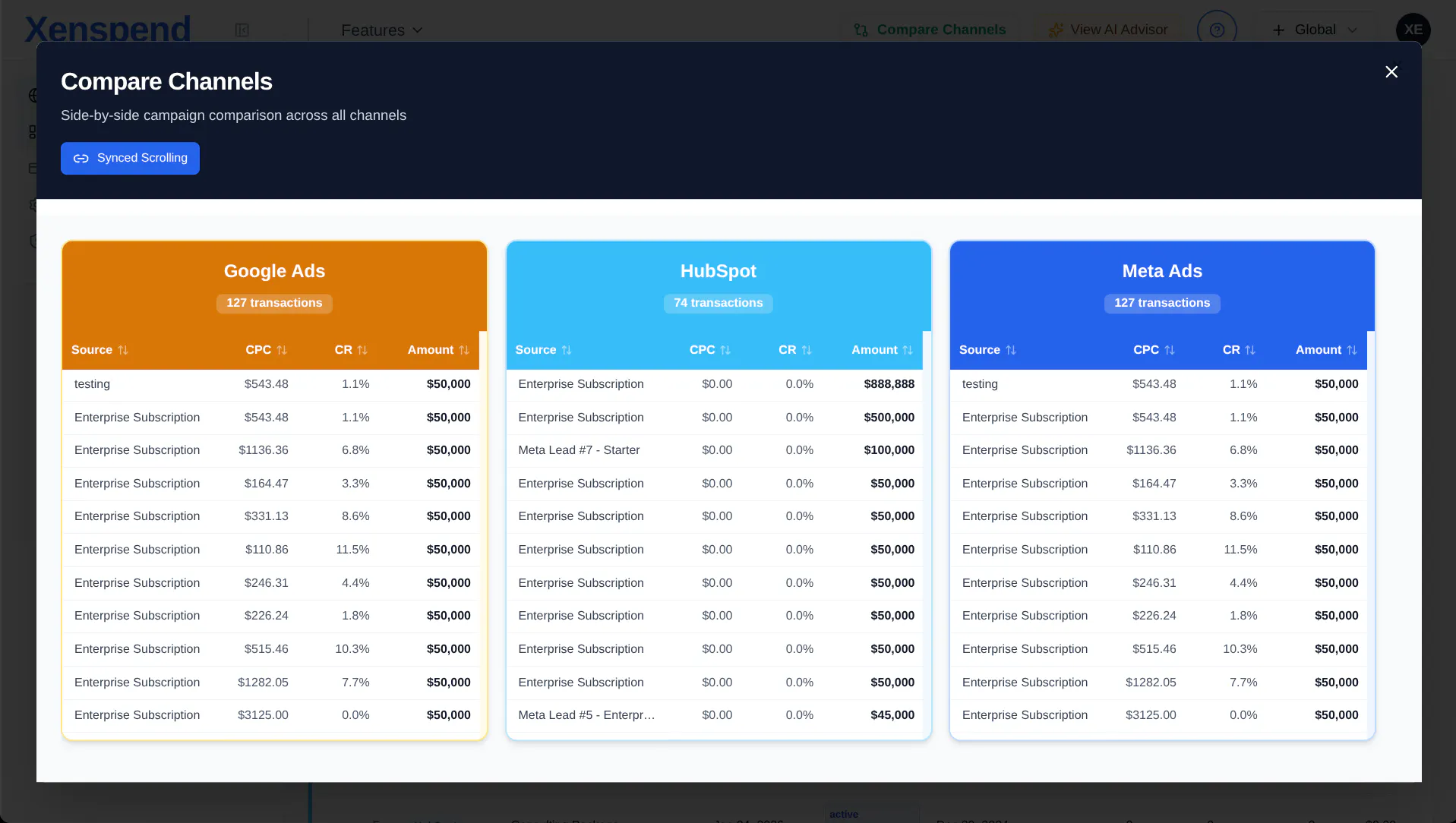Open the Features dropdown menu

(x=381, y=30)
